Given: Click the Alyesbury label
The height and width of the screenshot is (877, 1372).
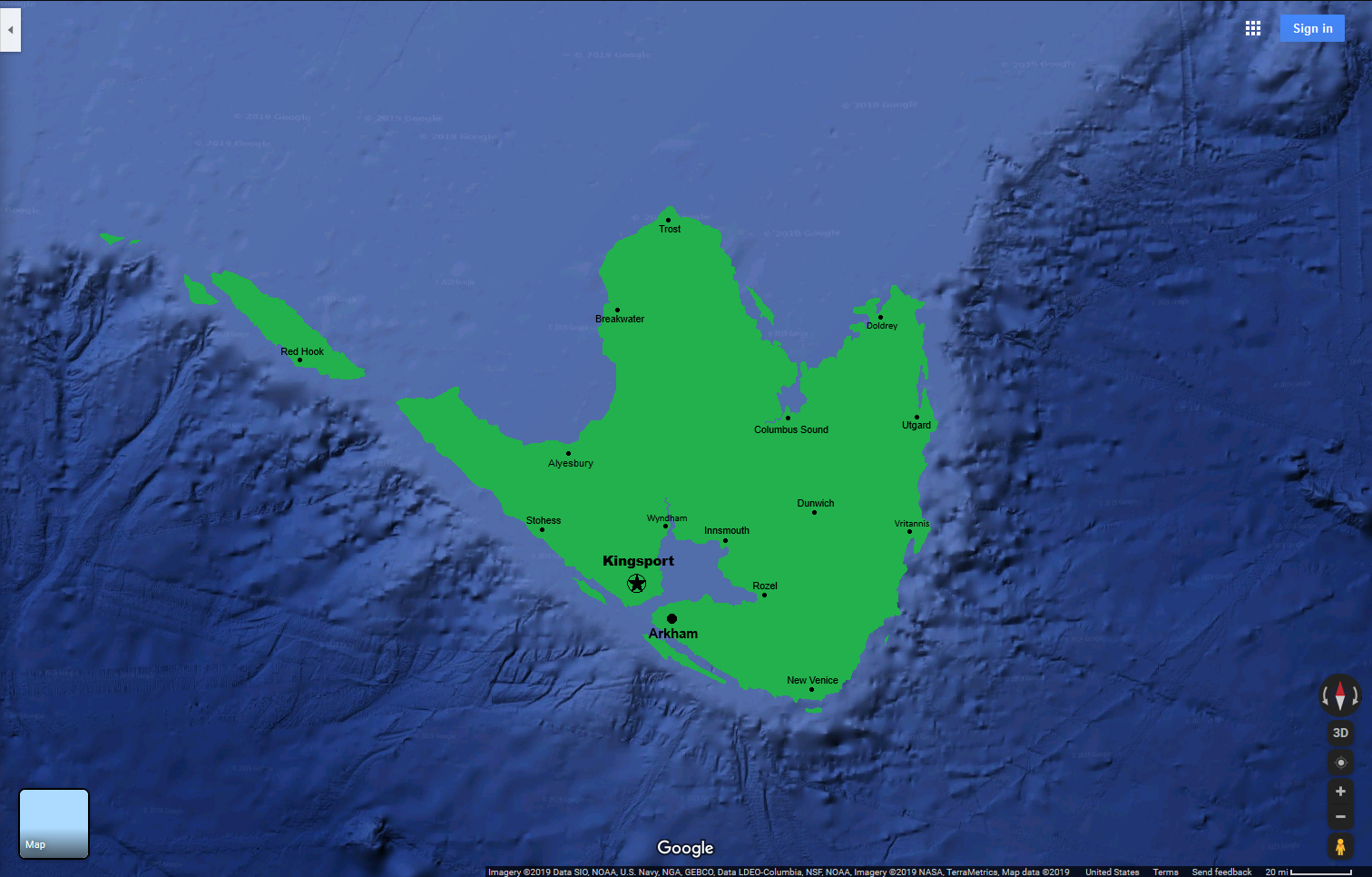Looking at the screenshot, I should pos(571,463).
